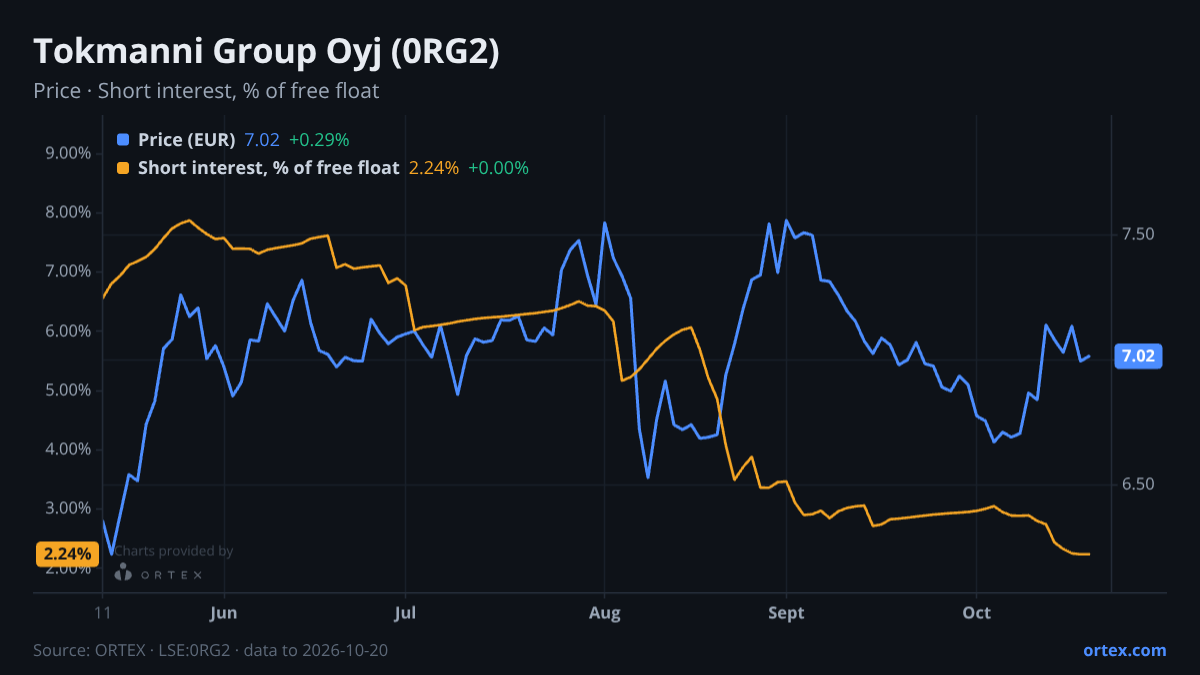Click the +0.00% short interest change value
1200x675 pixels.
click(498, 168)
